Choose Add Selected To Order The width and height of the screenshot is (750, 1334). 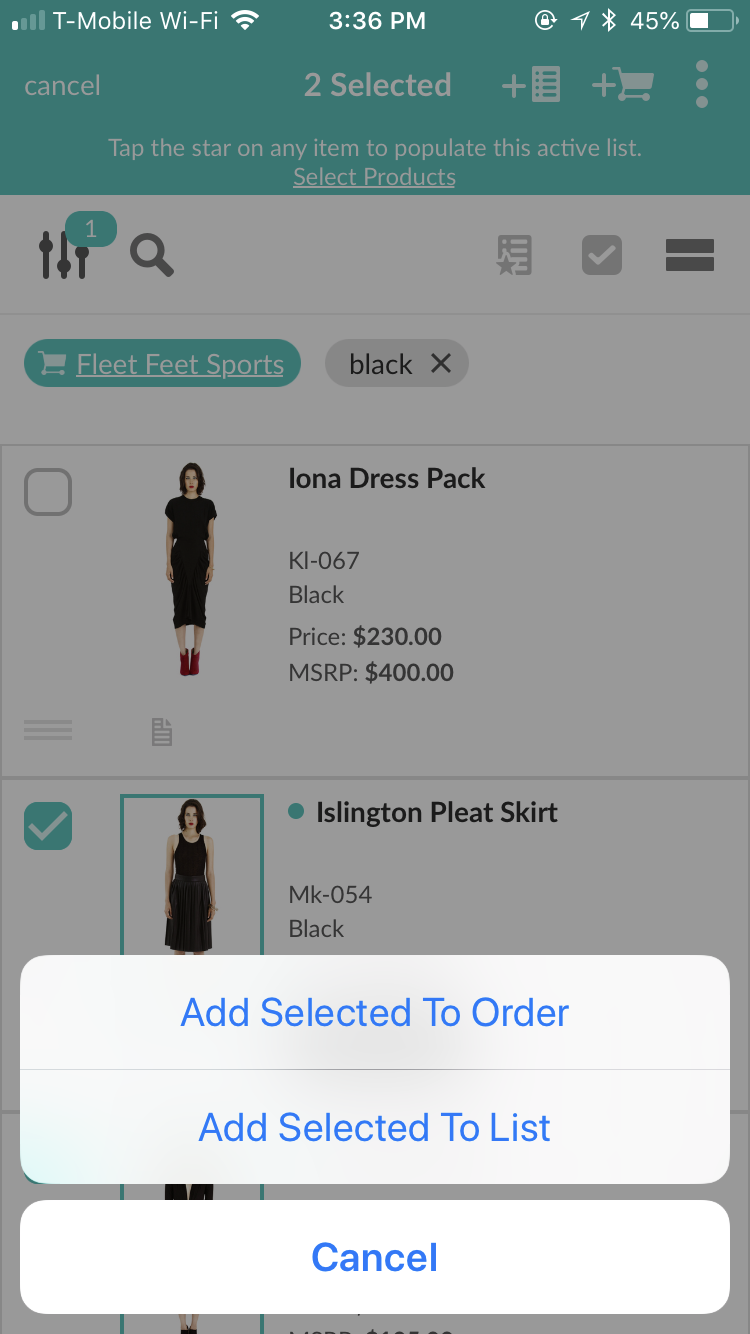click(x=375, y=1013)
